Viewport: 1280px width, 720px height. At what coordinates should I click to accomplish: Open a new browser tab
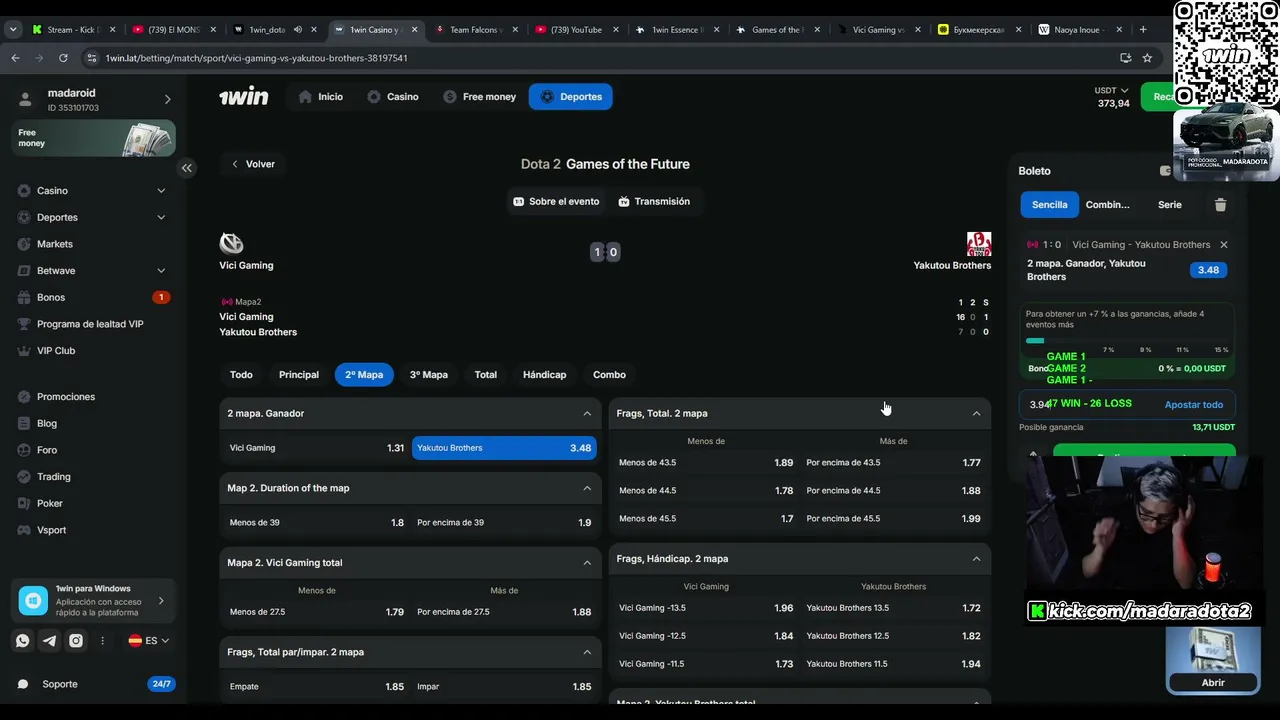pos(1143,30)
